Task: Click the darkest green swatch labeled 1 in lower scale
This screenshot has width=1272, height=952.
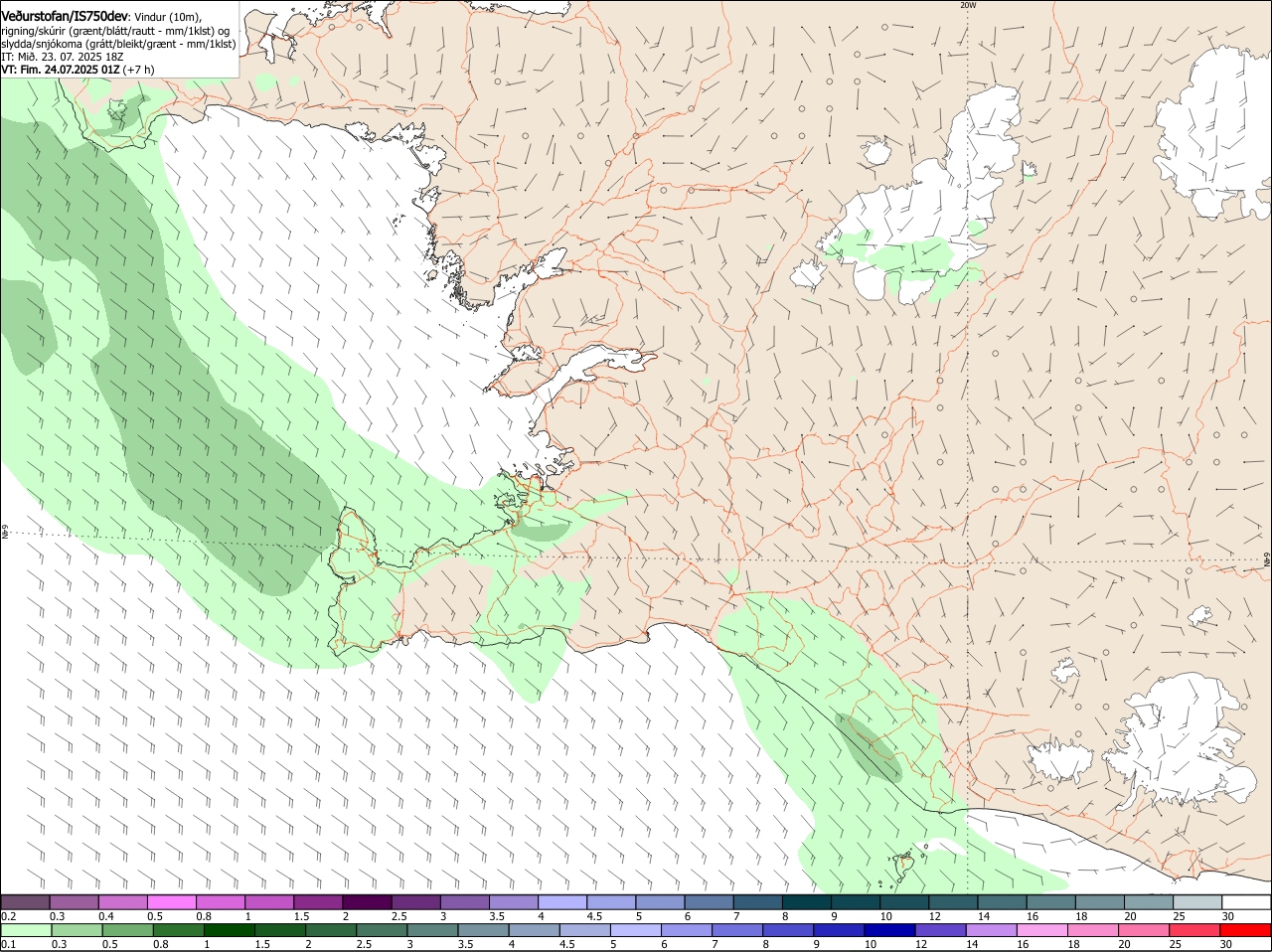Action: [229, 931]
